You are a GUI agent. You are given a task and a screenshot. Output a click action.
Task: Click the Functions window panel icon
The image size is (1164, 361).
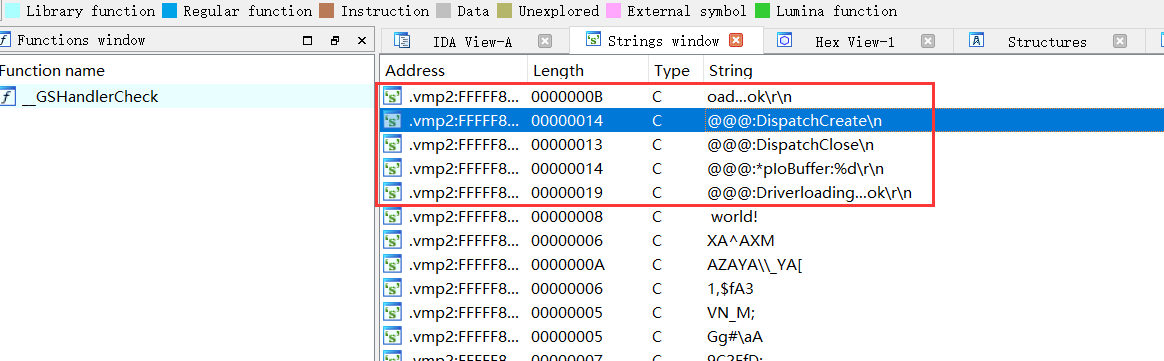(5, 40)
